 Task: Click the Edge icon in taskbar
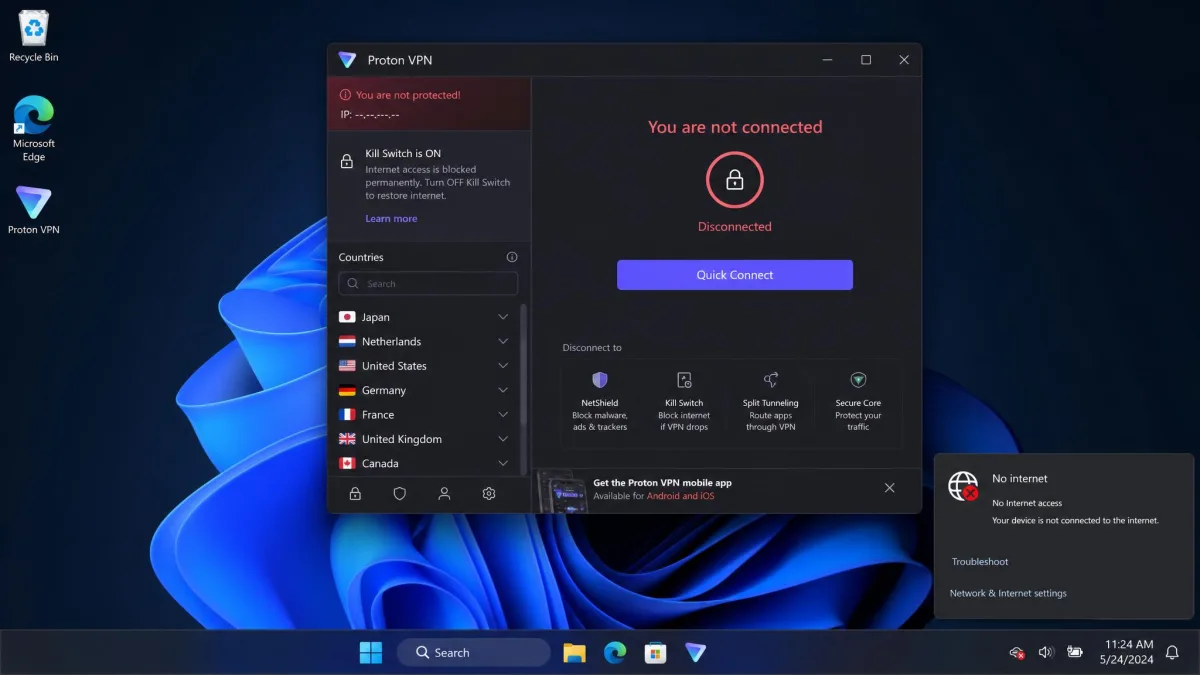[615, 652]
